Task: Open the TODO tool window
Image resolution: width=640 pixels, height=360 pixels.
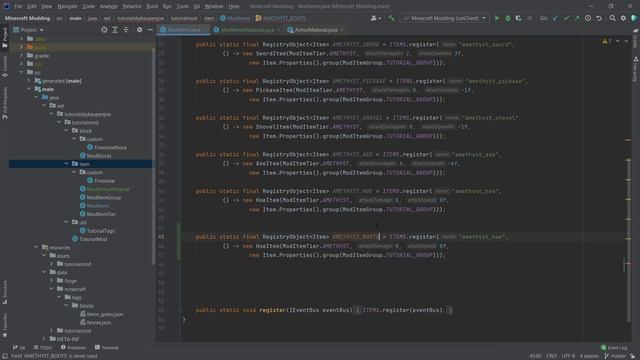Action: tap(43, 348)
